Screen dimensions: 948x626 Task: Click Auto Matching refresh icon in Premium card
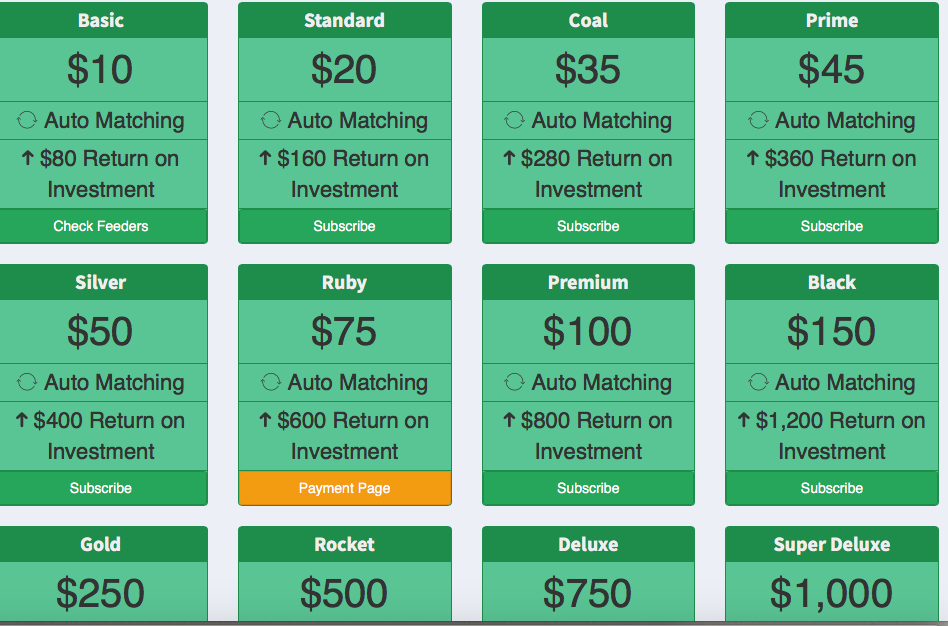[x=515, y=382]
